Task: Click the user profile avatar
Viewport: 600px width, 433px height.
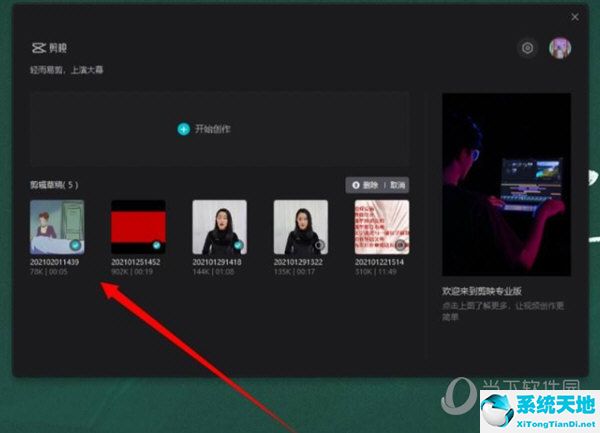Action: coord(560,48)
